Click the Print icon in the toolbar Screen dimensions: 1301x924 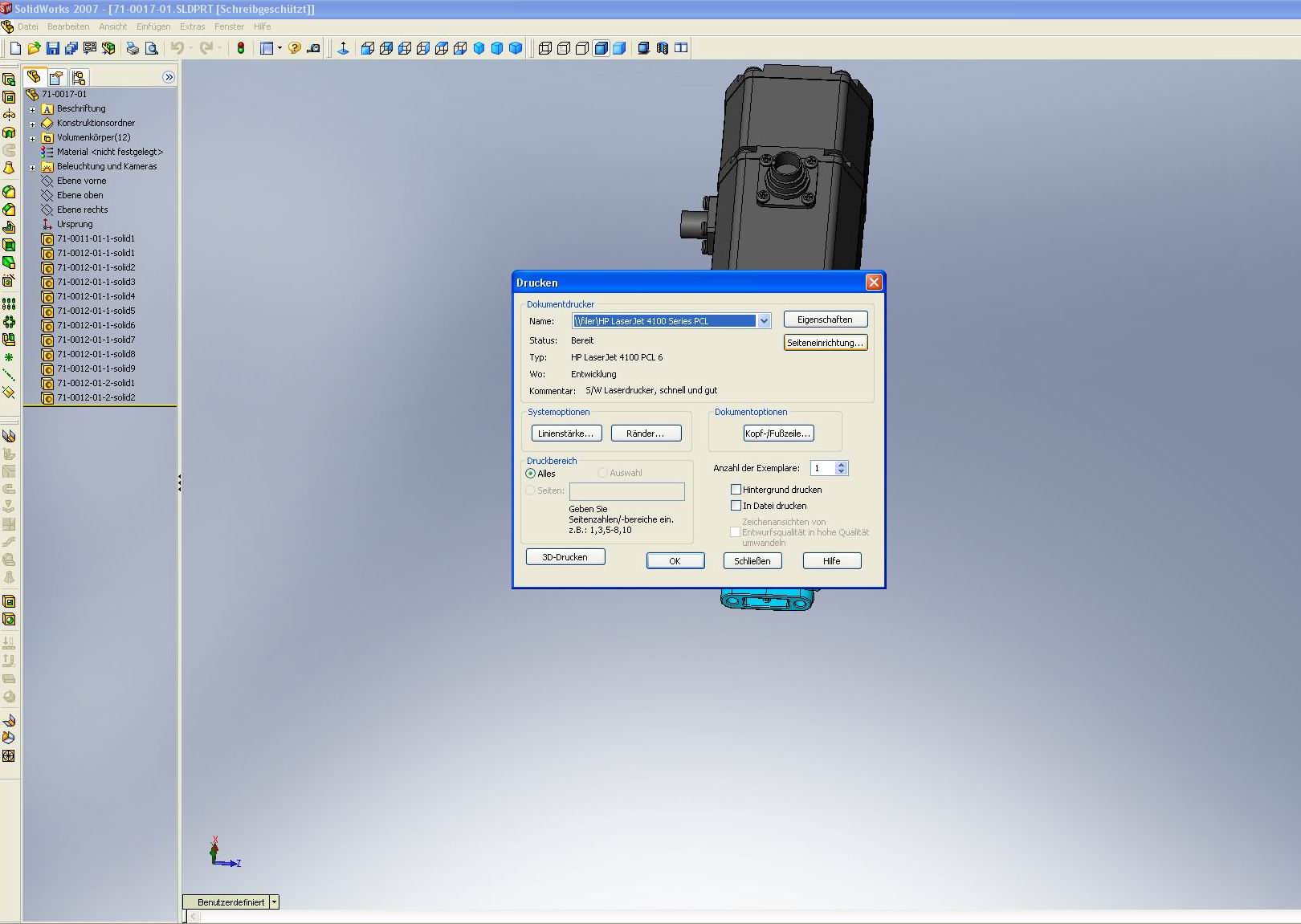133,48
